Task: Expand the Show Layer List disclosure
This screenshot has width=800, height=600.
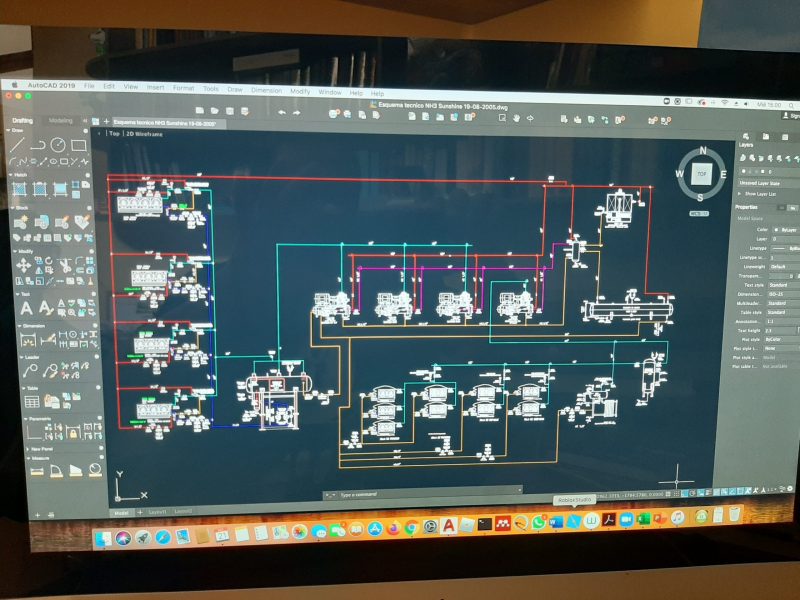Action: 741,195
